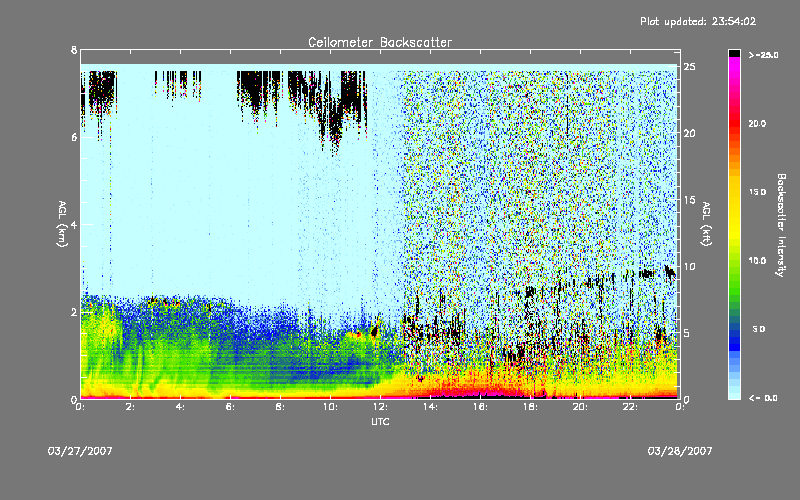Pick the red band of the colorbar
Viewport: 800px width, 500px height.
point(734,124)
